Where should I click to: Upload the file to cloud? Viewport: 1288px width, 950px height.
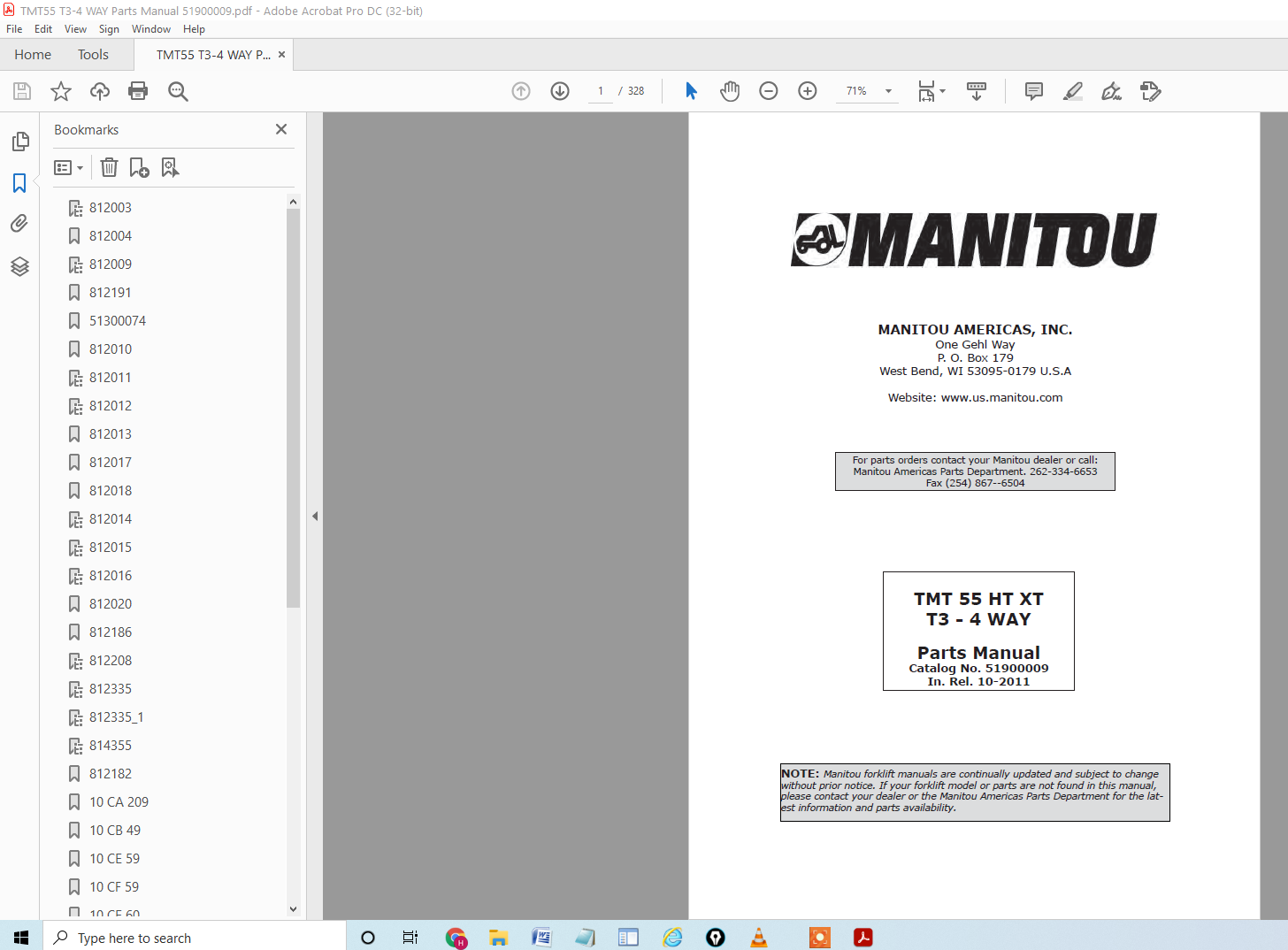tap(100, 91)
